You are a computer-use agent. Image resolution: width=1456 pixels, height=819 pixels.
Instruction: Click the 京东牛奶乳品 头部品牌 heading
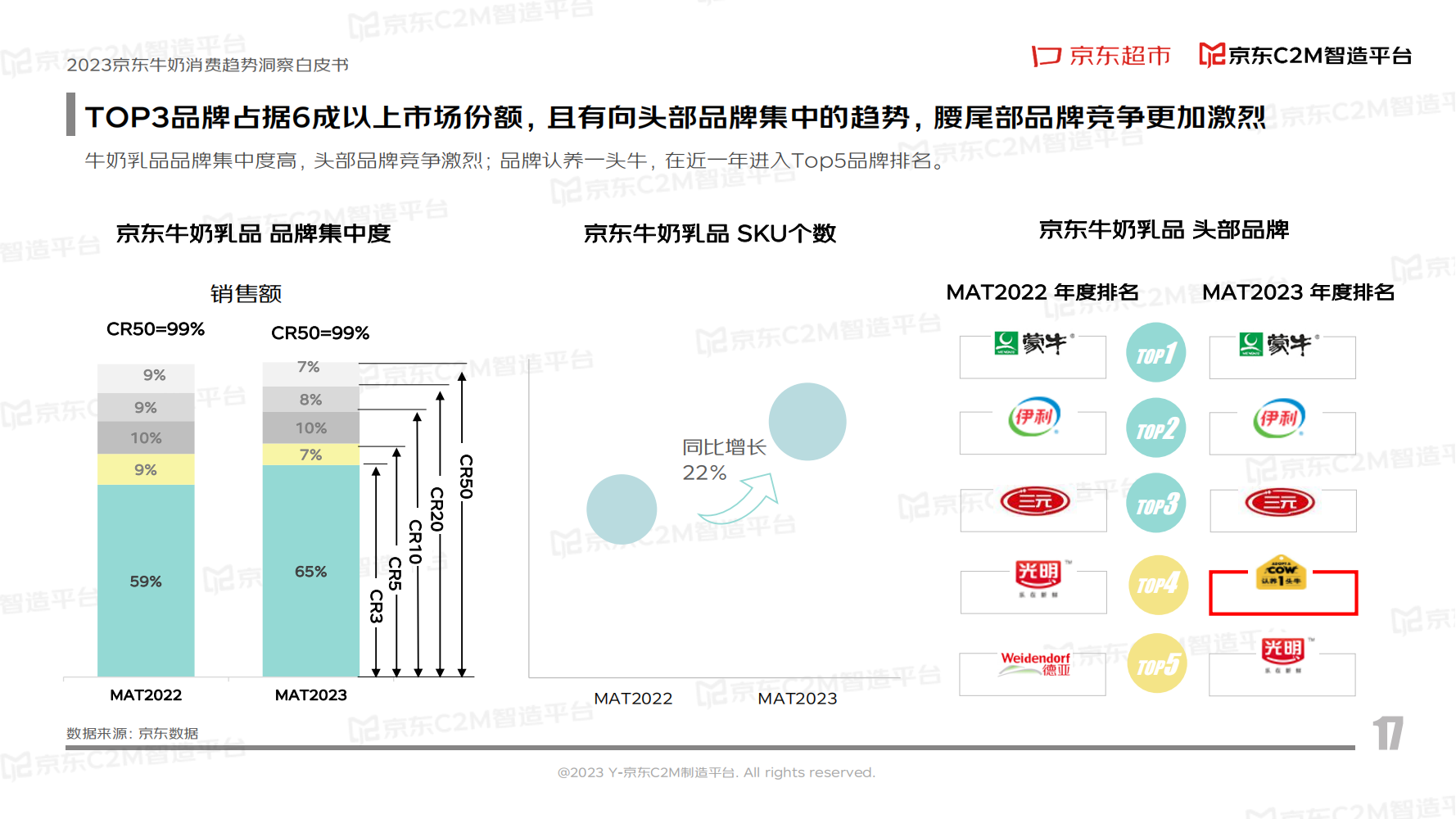tap(1164, 230)
